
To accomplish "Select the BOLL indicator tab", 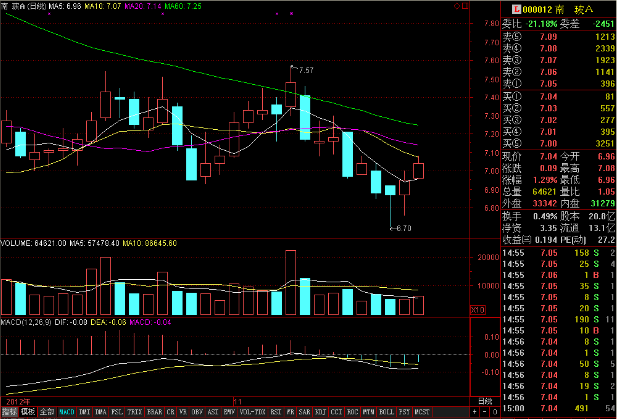I will (x=386, y=412).
